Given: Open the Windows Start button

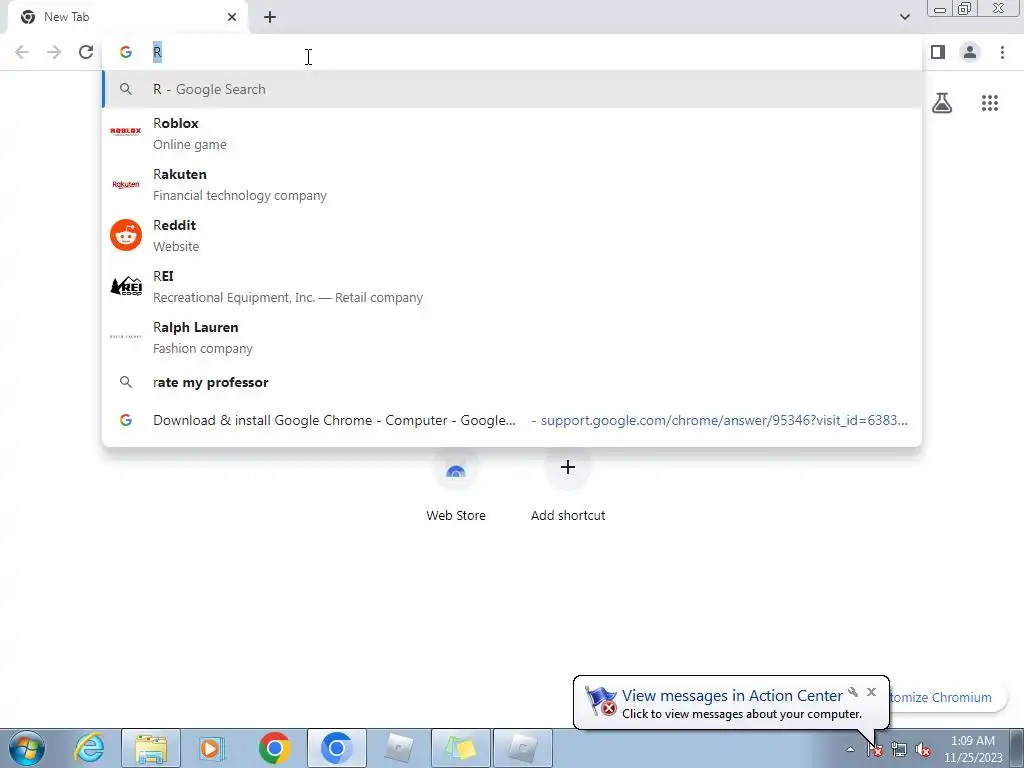Looking at the screenshot, I should coord(27,748).
